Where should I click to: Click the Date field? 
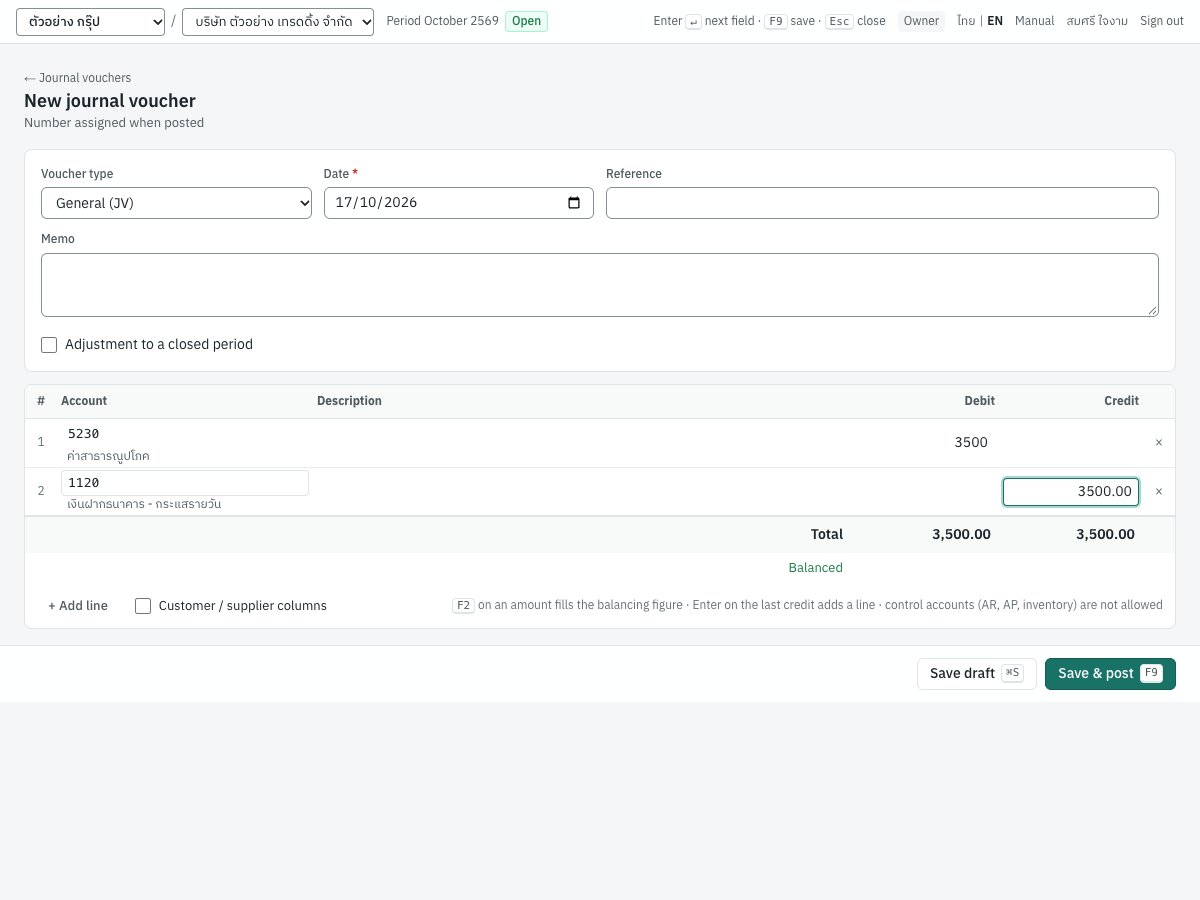tap(458, 203)
